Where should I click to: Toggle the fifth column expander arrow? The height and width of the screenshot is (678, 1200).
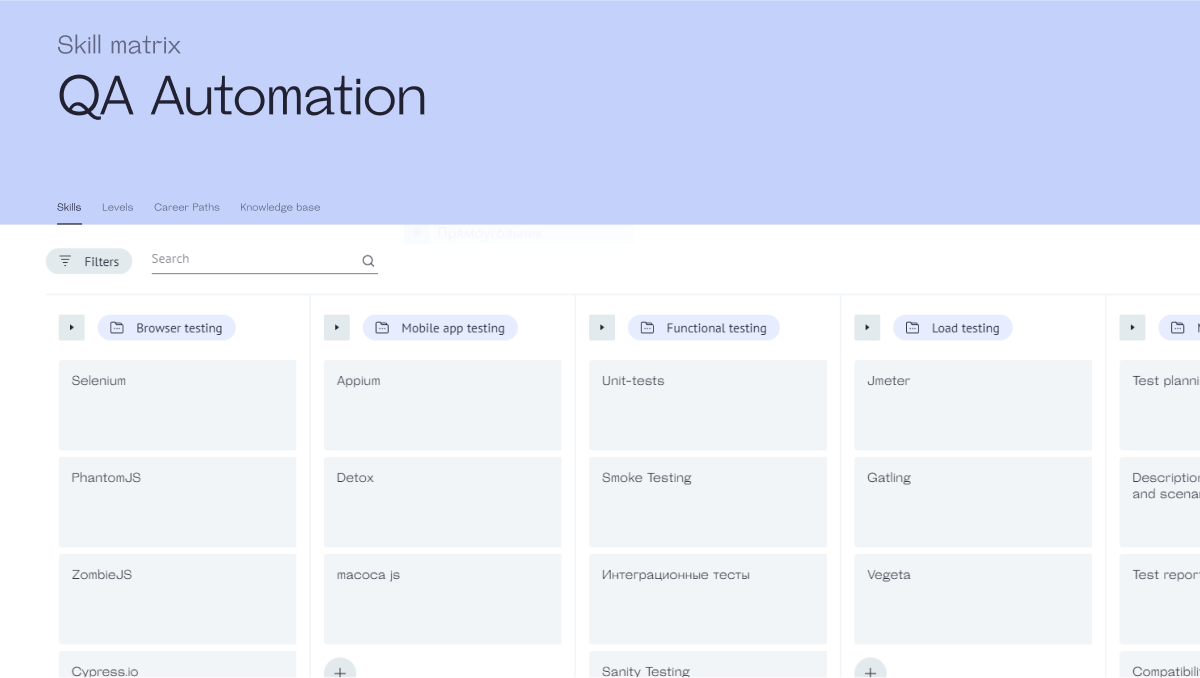pos(1132,328)
